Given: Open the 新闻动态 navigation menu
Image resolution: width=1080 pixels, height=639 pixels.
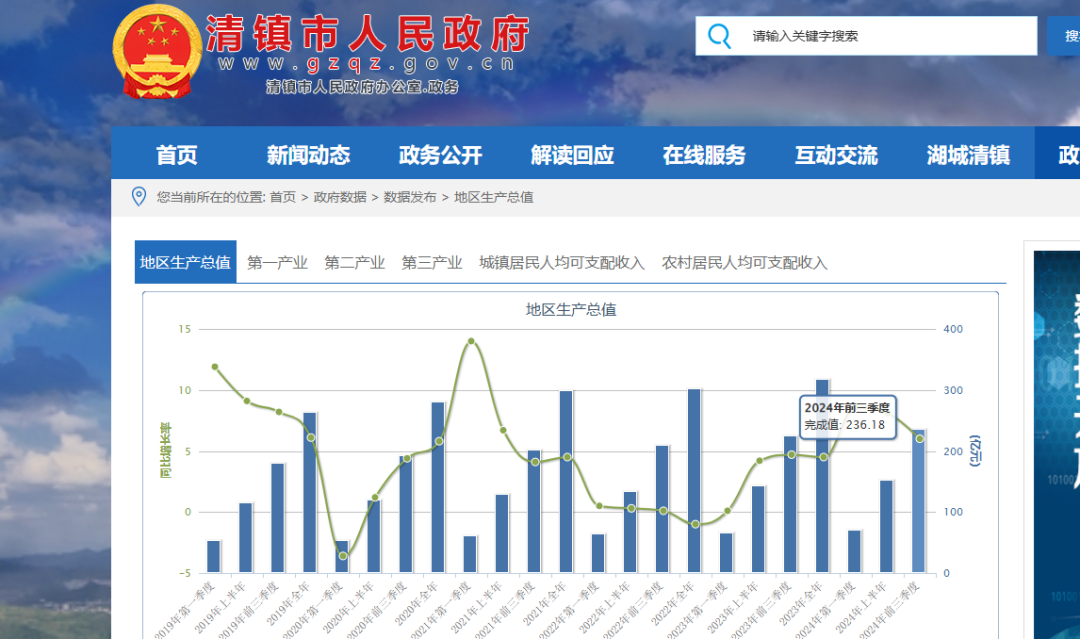Looking at the screenshot, I should (x=308, y=155).
